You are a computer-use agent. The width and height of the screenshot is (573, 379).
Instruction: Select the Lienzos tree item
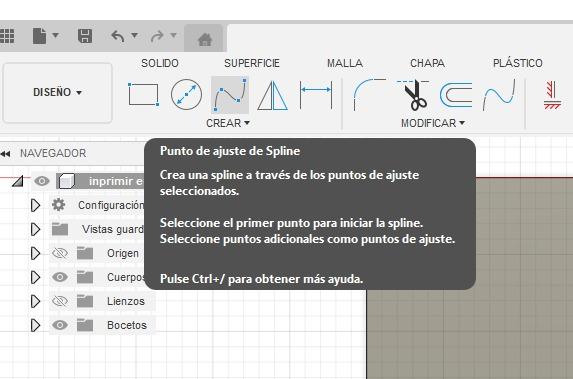click(126, 302)
